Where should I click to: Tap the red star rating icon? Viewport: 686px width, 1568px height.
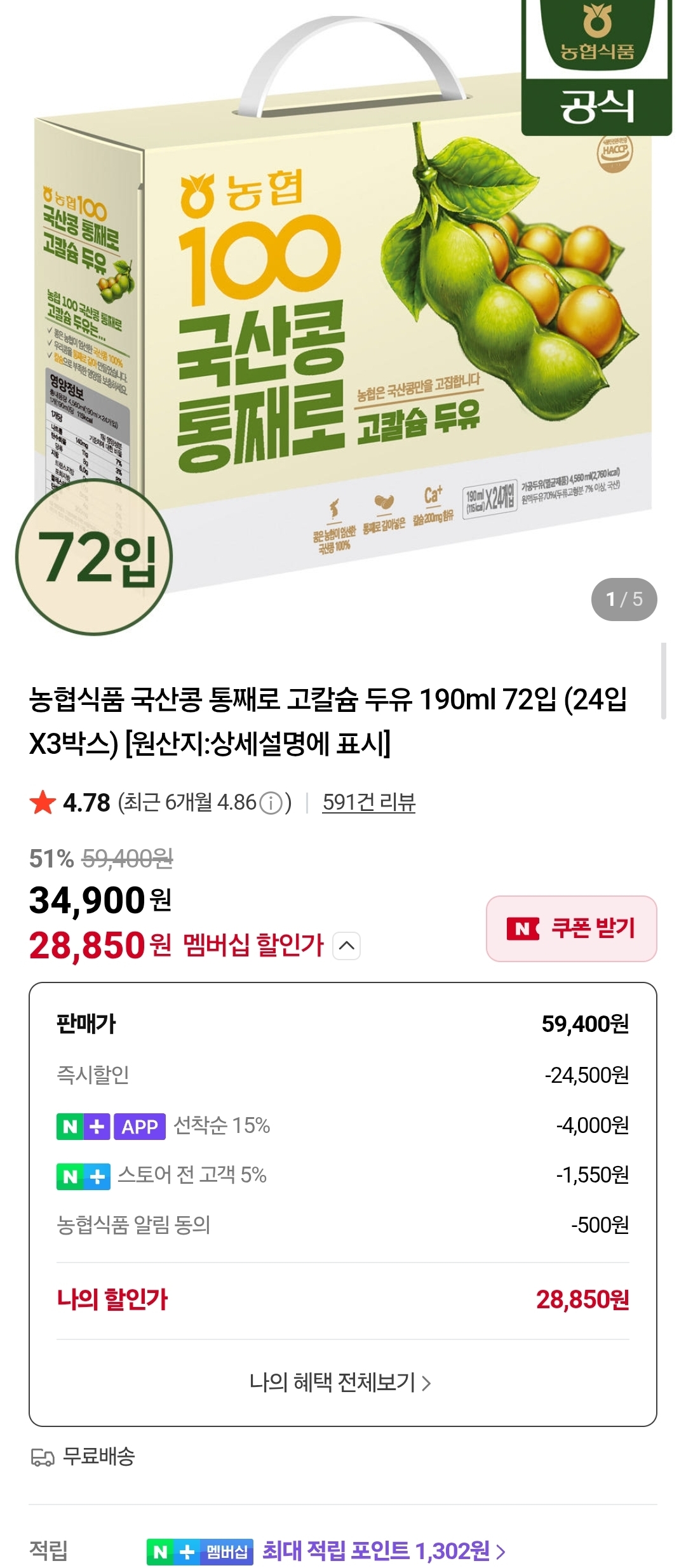point(43,803)
